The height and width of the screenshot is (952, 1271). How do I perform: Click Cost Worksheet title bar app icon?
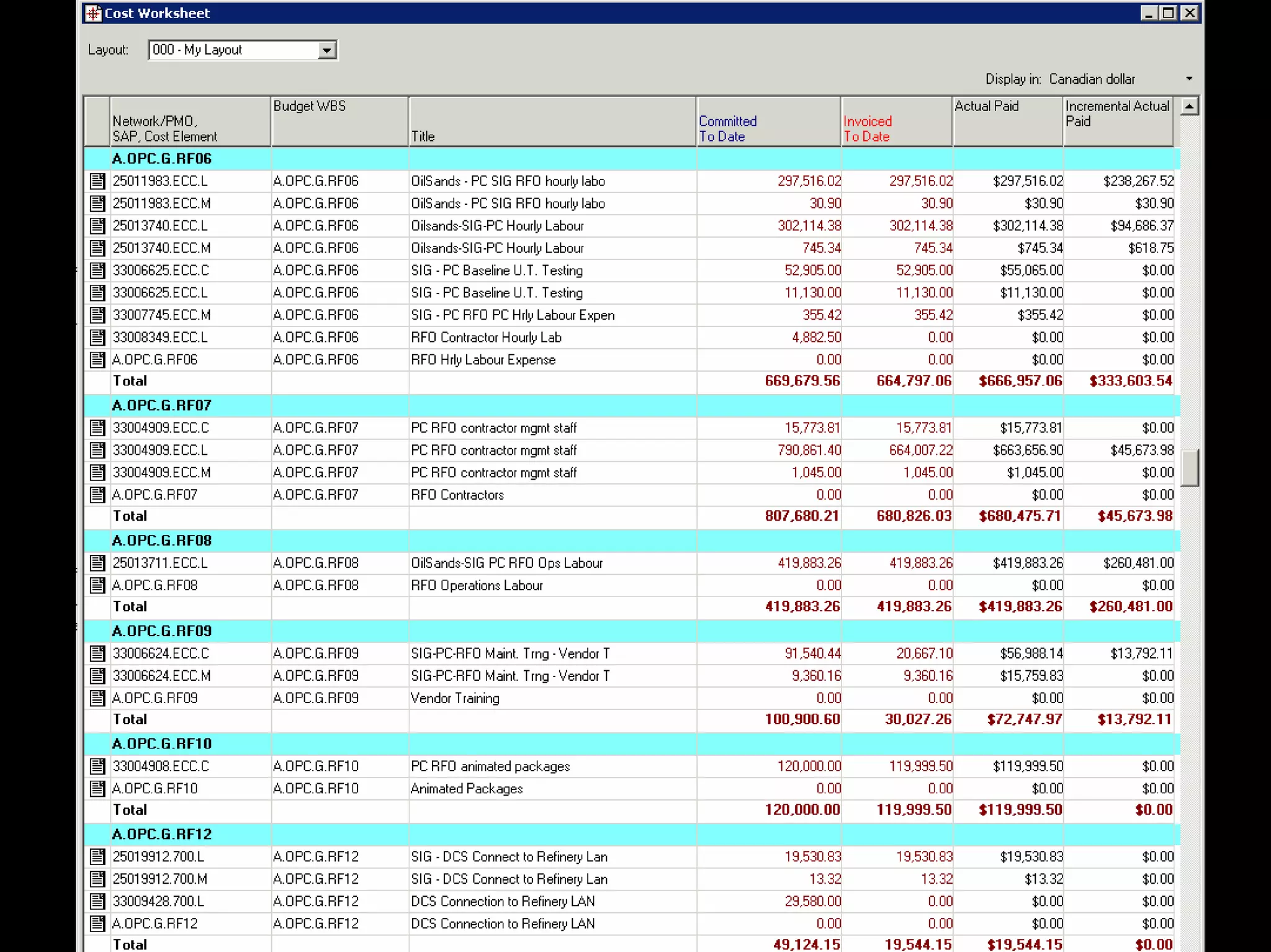click(93, 13)
